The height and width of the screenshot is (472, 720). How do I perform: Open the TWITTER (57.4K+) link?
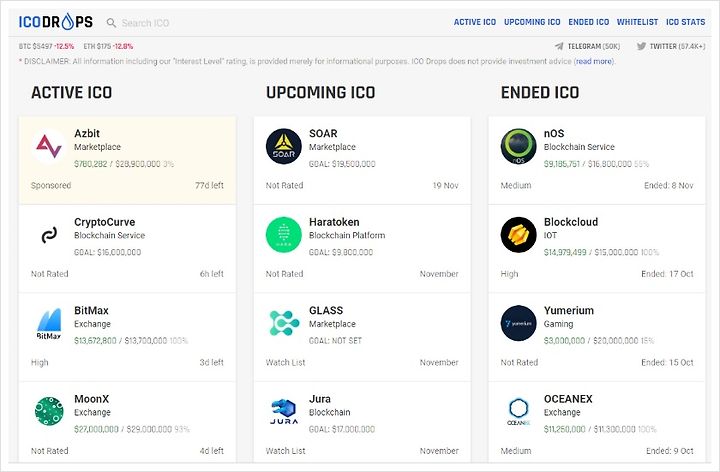click(x=677, y=46)
